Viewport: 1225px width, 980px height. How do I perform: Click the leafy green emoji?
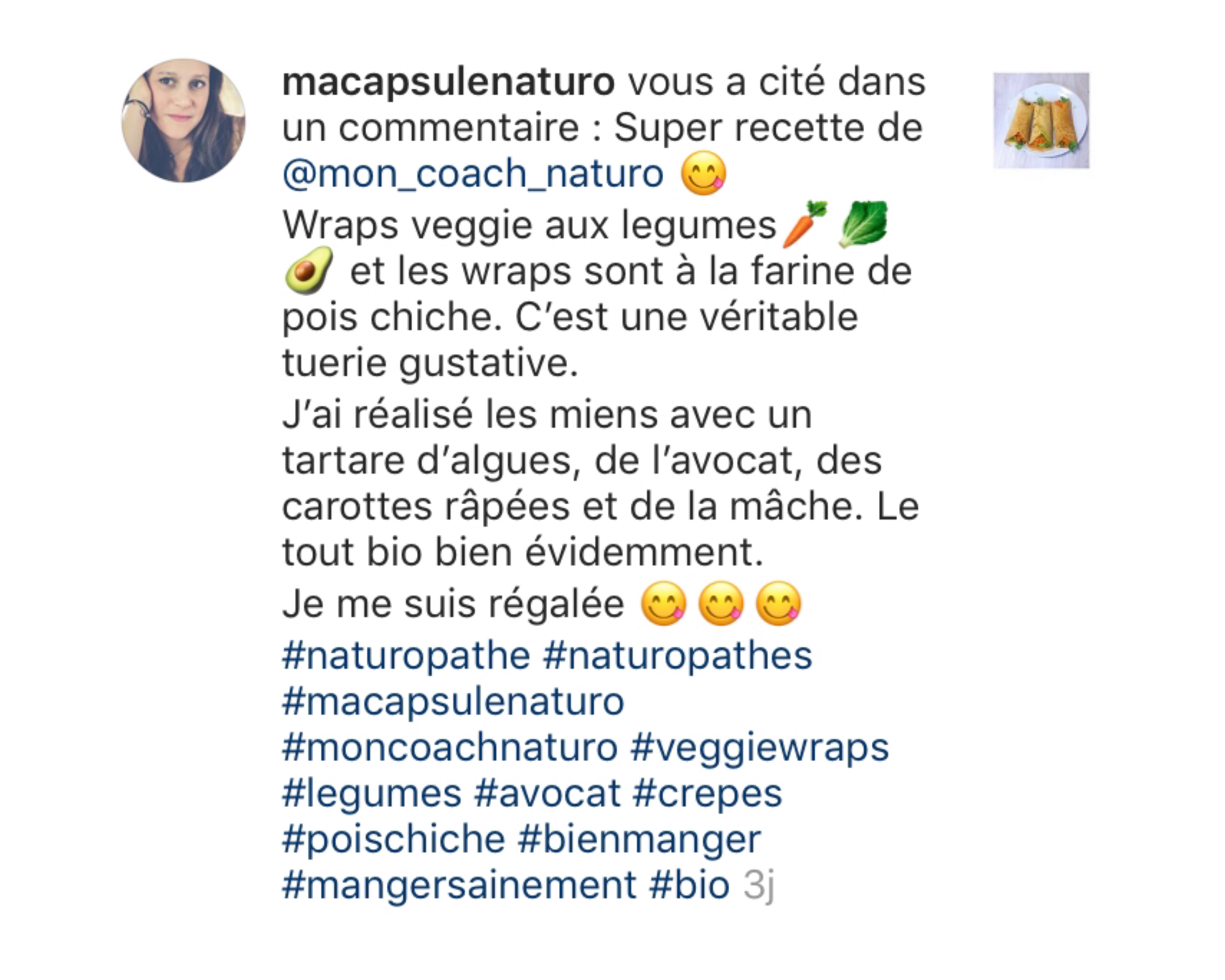click(863, 224)
